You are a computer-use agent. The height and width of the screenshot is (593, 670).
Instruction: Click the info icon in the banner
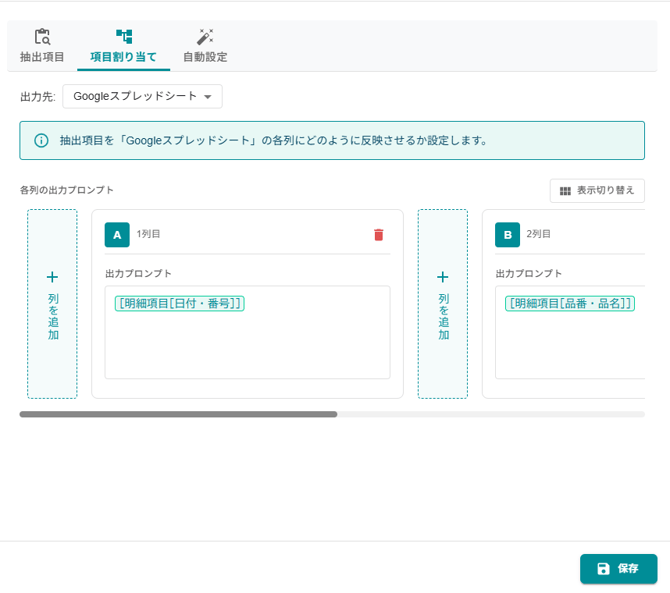(41, 141)
